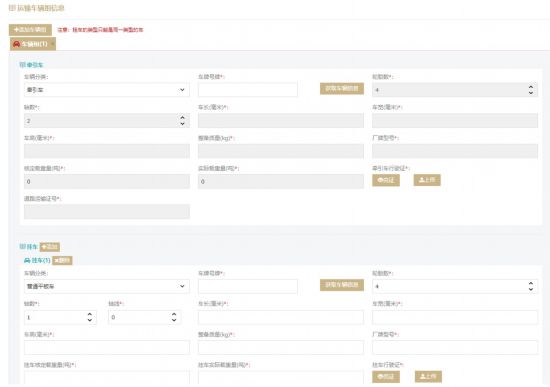Click the 牵引车 厂牌型号 field
The width and height of the screenshot is (550, 387).
455,151
